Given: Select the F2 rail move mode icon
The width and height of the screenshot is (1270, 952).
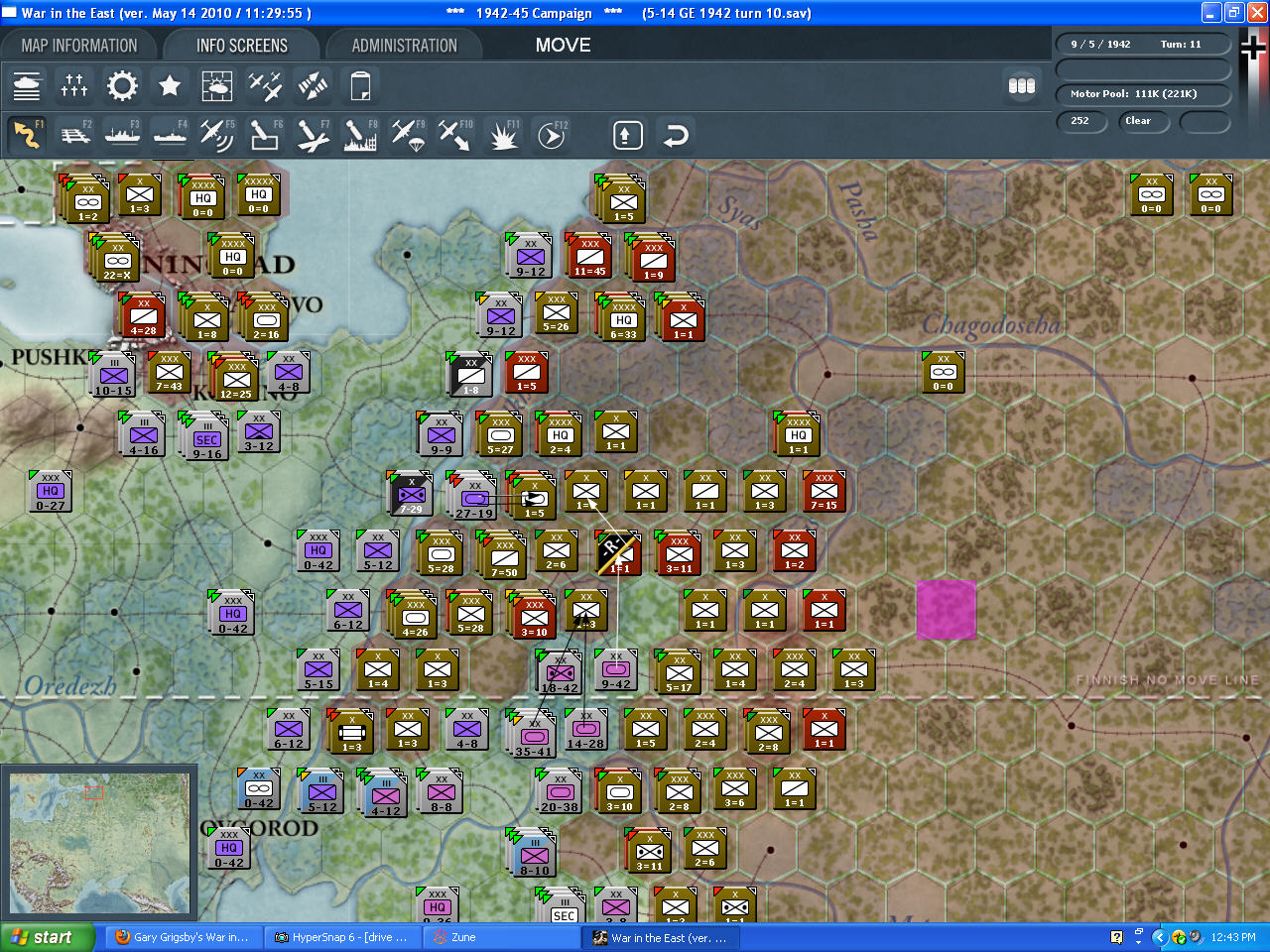Looking at the screenshot, I should pos(74,135).
